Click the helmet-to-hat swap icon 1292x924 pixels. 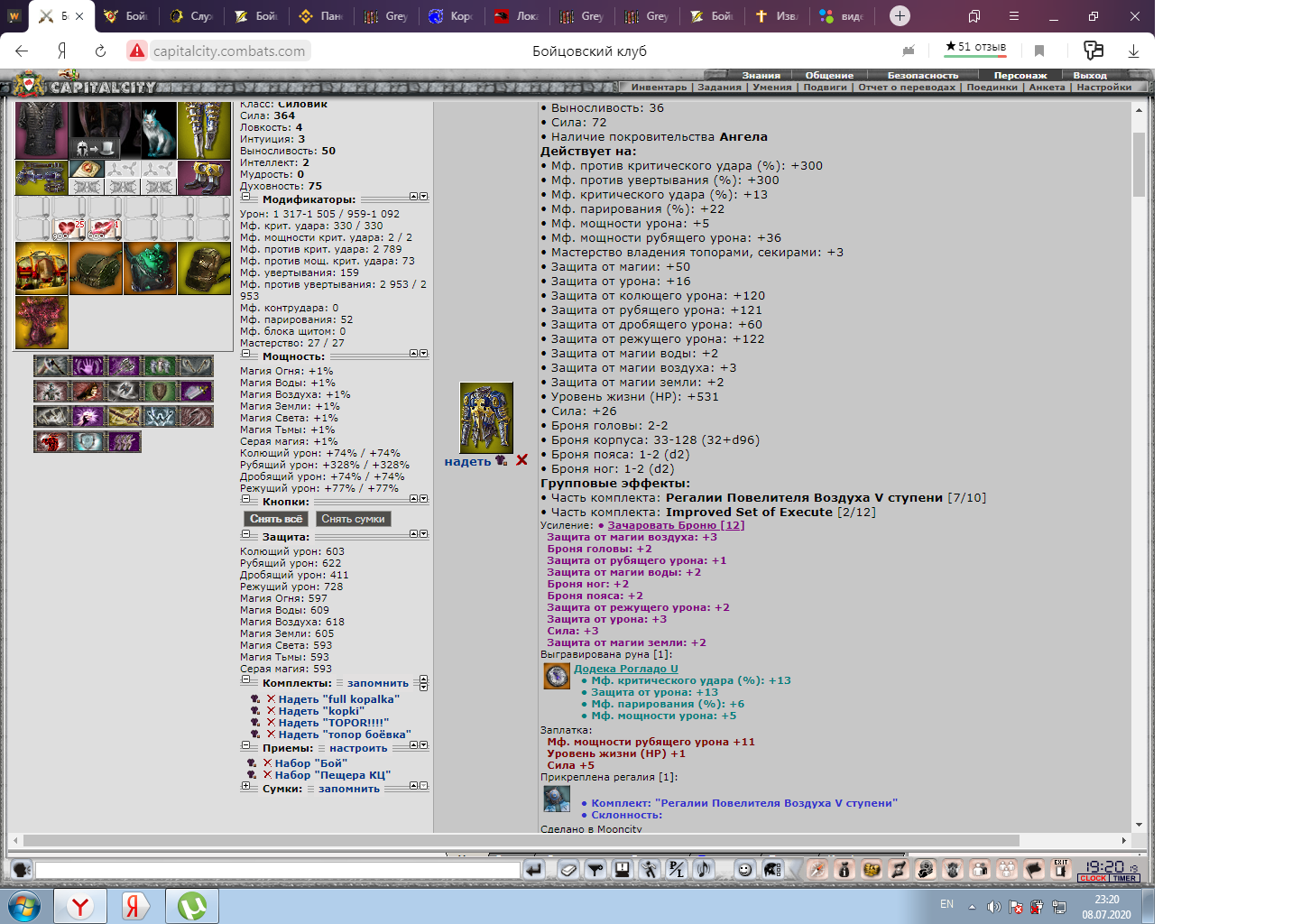(95, 147)
